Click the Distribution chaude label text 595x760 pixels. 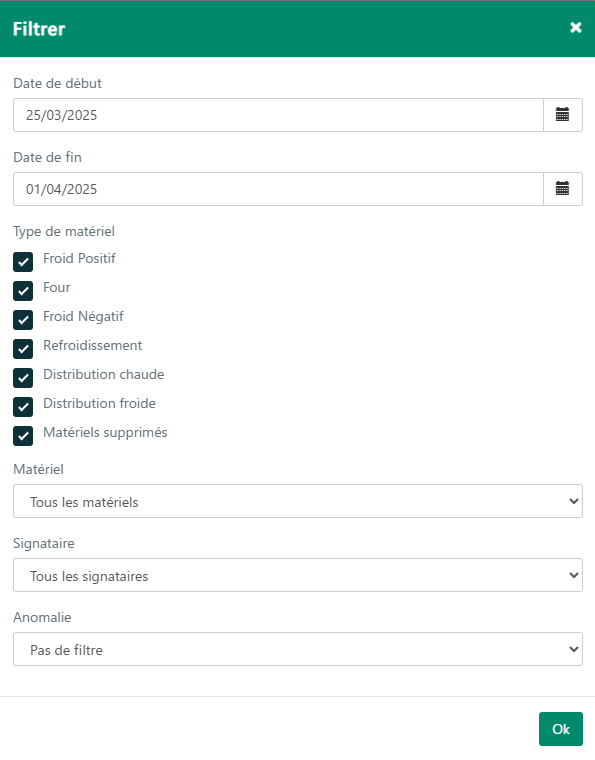pos(104,374)
